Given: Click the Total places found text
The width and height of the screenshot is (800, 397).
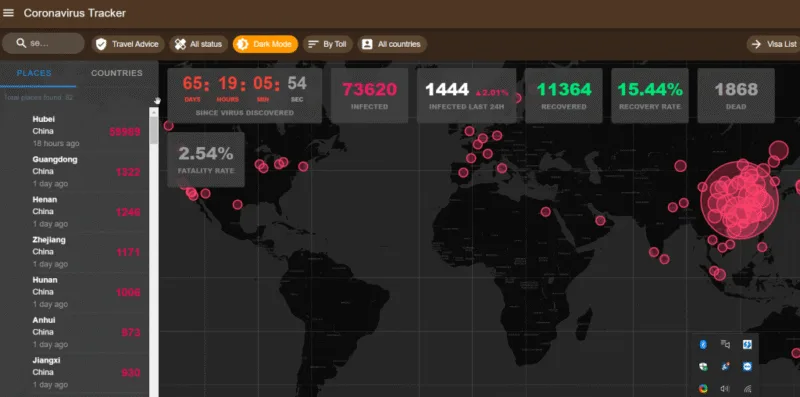Looking at the screenshot, I should (39, 97).
